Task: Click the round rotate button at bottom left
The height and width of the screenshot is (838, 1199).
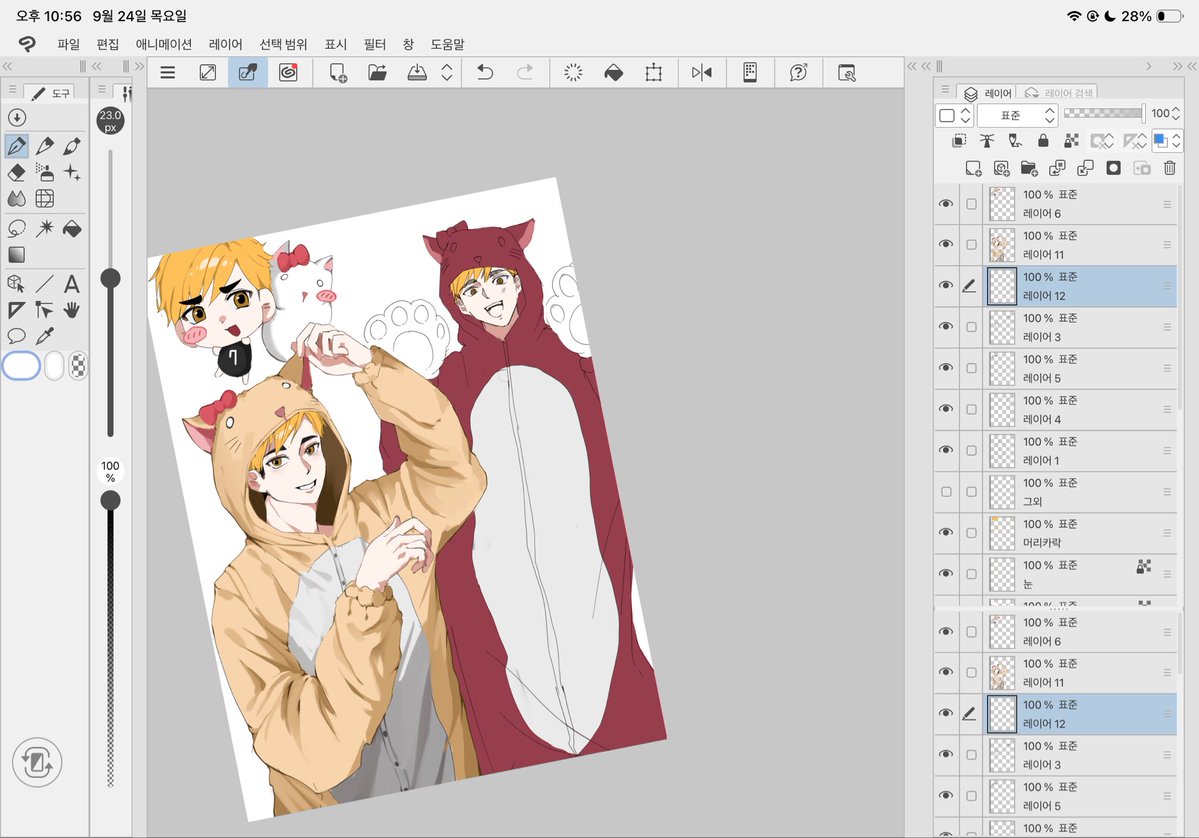Action: 37,762
